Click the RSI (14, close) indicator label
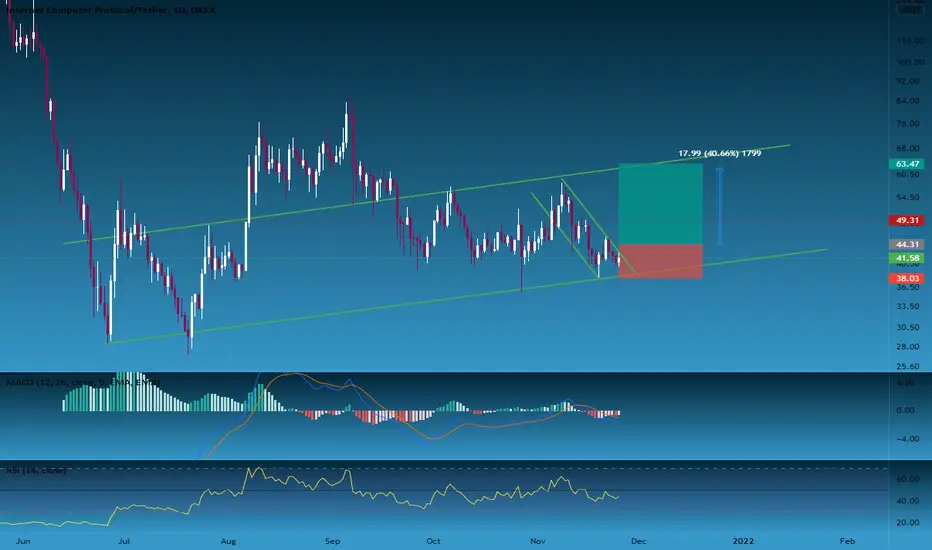 36,470
